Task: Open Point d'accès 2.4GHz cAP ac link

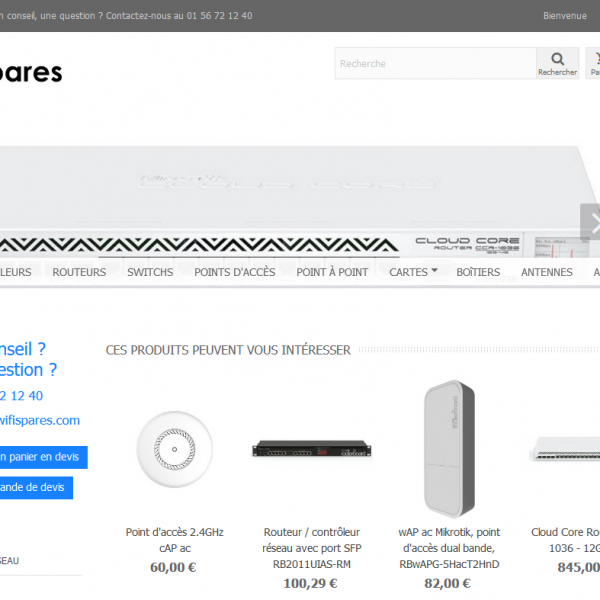Action: coord(174,540)
